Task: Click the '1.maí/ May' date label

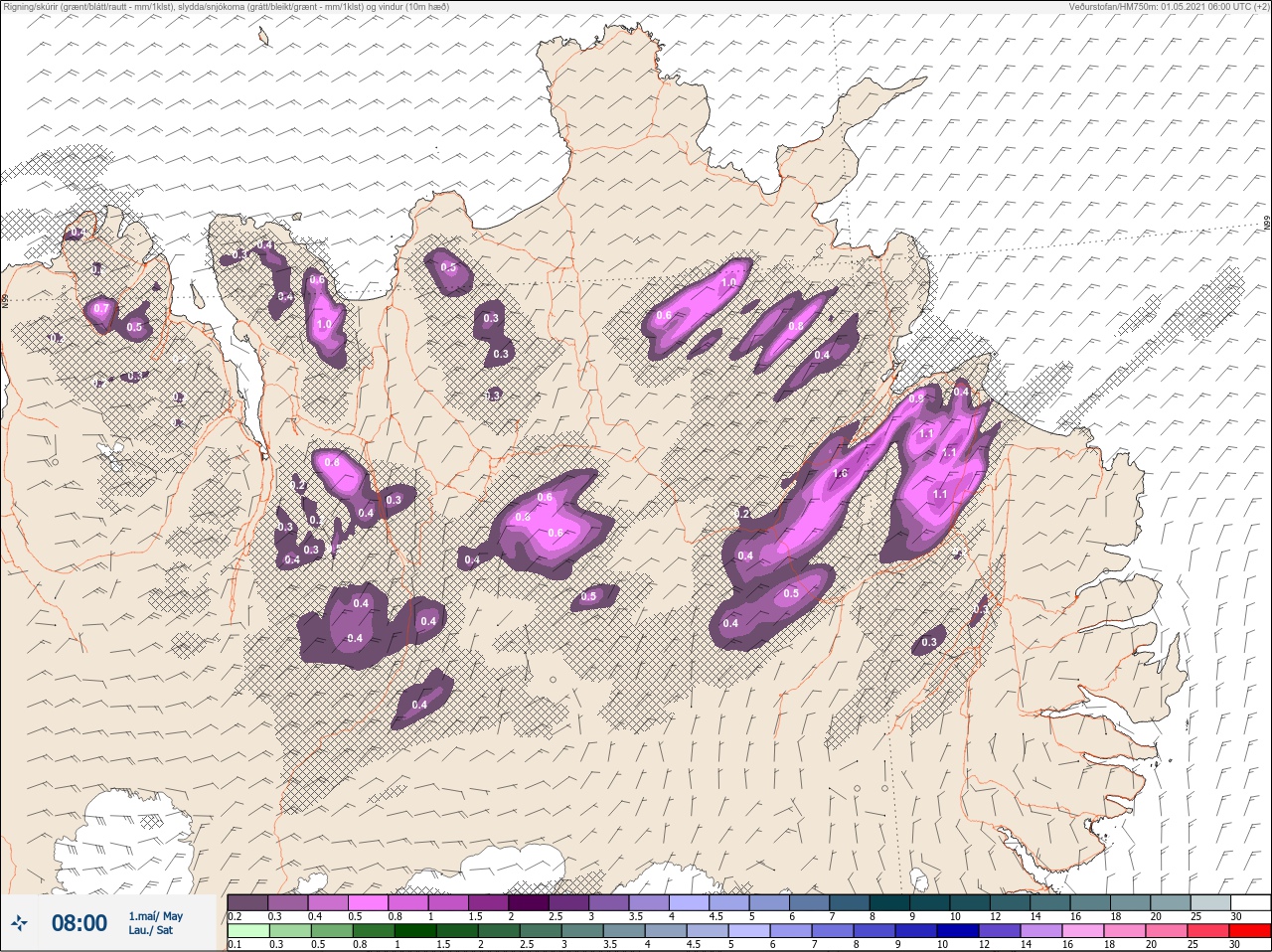Action: tap(155, 916)
